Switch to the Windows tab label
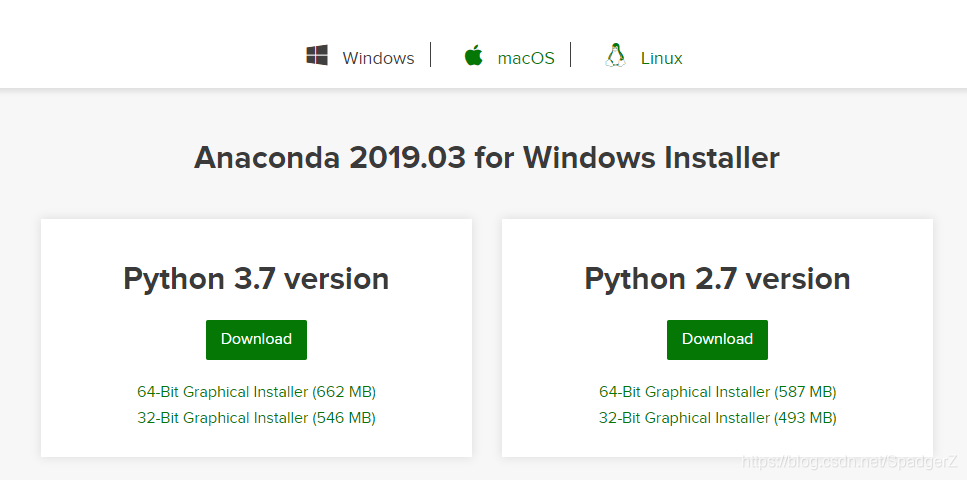The height and width of the screenshot is (480, 967). pos(378,58)
